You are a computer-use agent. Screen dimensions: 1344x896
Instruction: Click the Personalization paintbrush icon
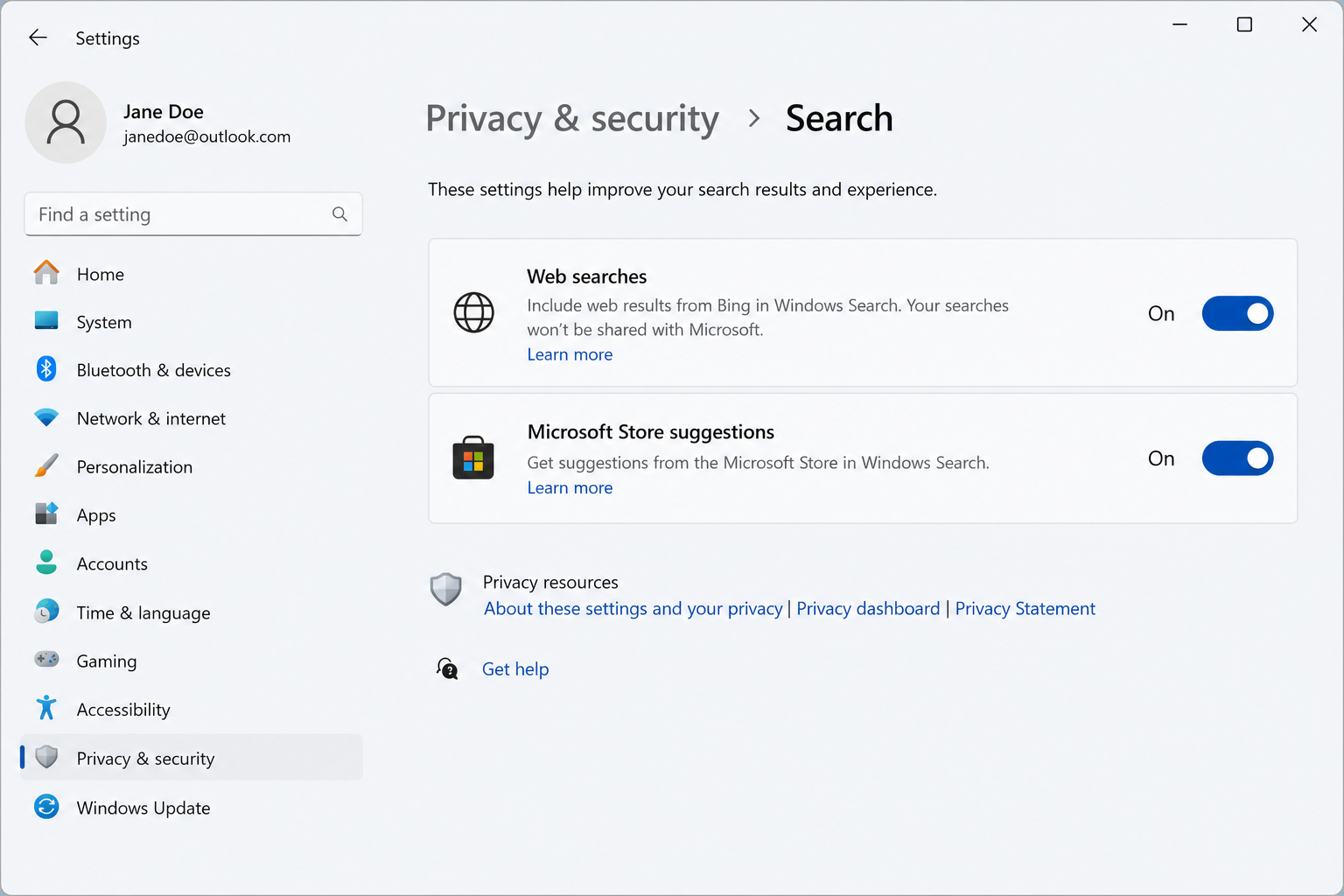(x=46, y=465)
